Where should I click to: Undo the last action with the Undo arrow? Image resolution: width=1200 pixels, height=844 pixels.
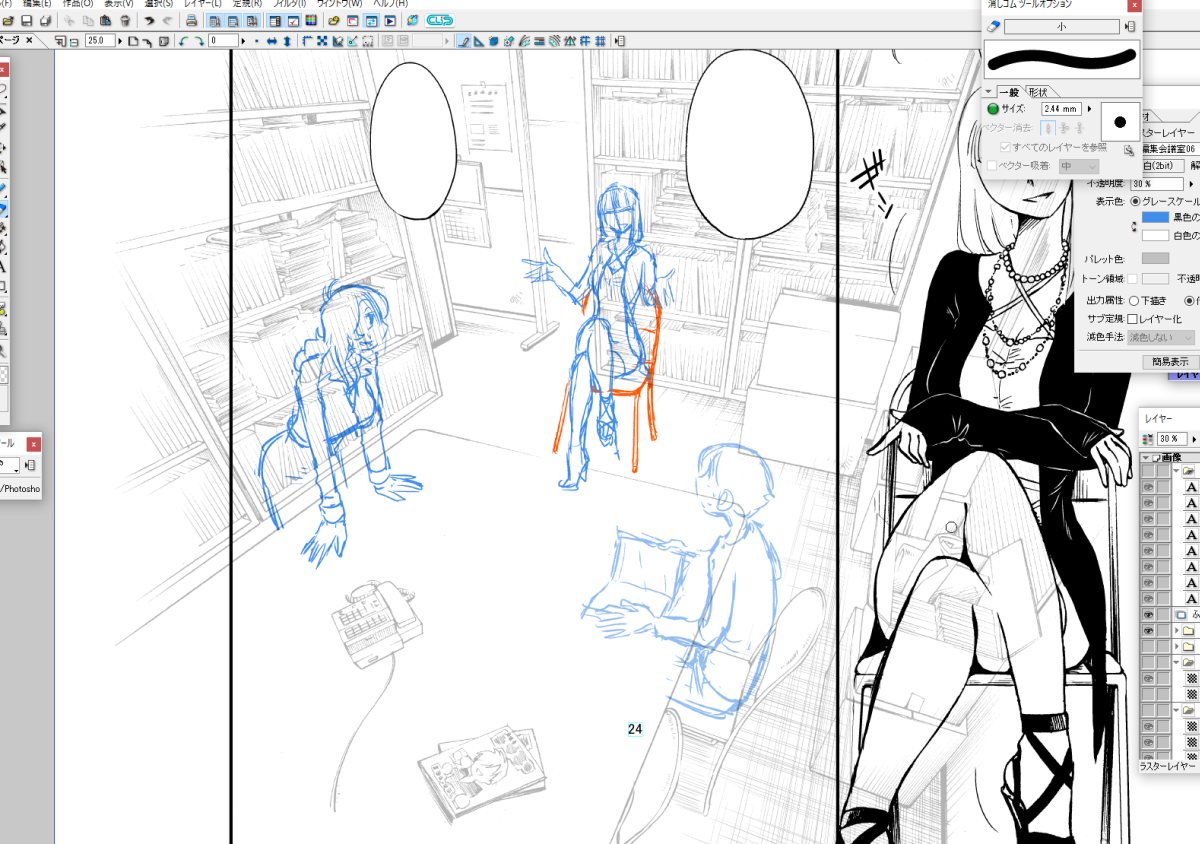pyautogui.click(x=149, y=20)
